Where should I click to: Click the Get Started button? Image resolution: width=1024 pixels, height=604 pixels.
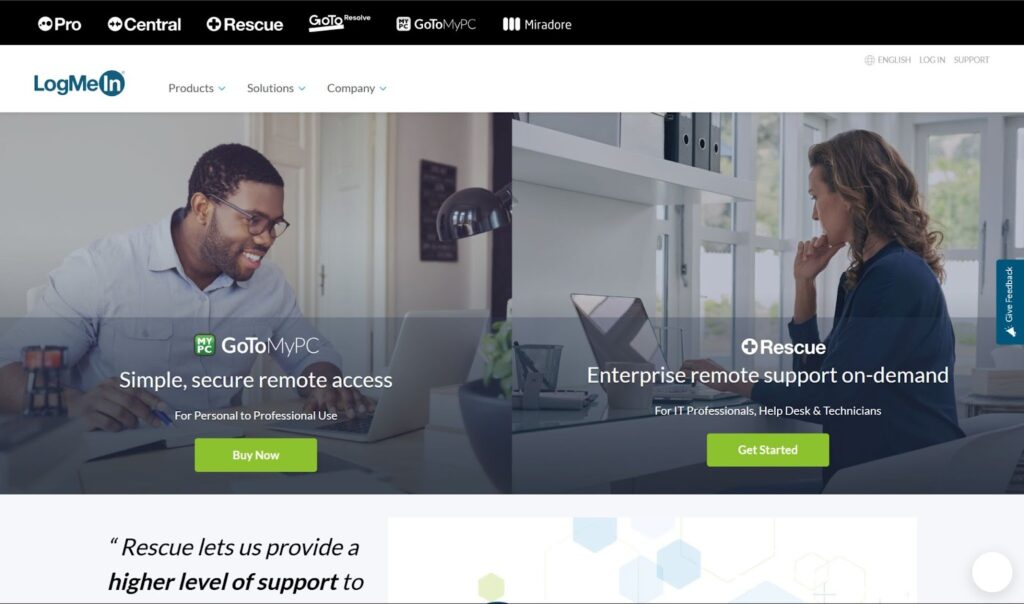(x=767, y=450)
